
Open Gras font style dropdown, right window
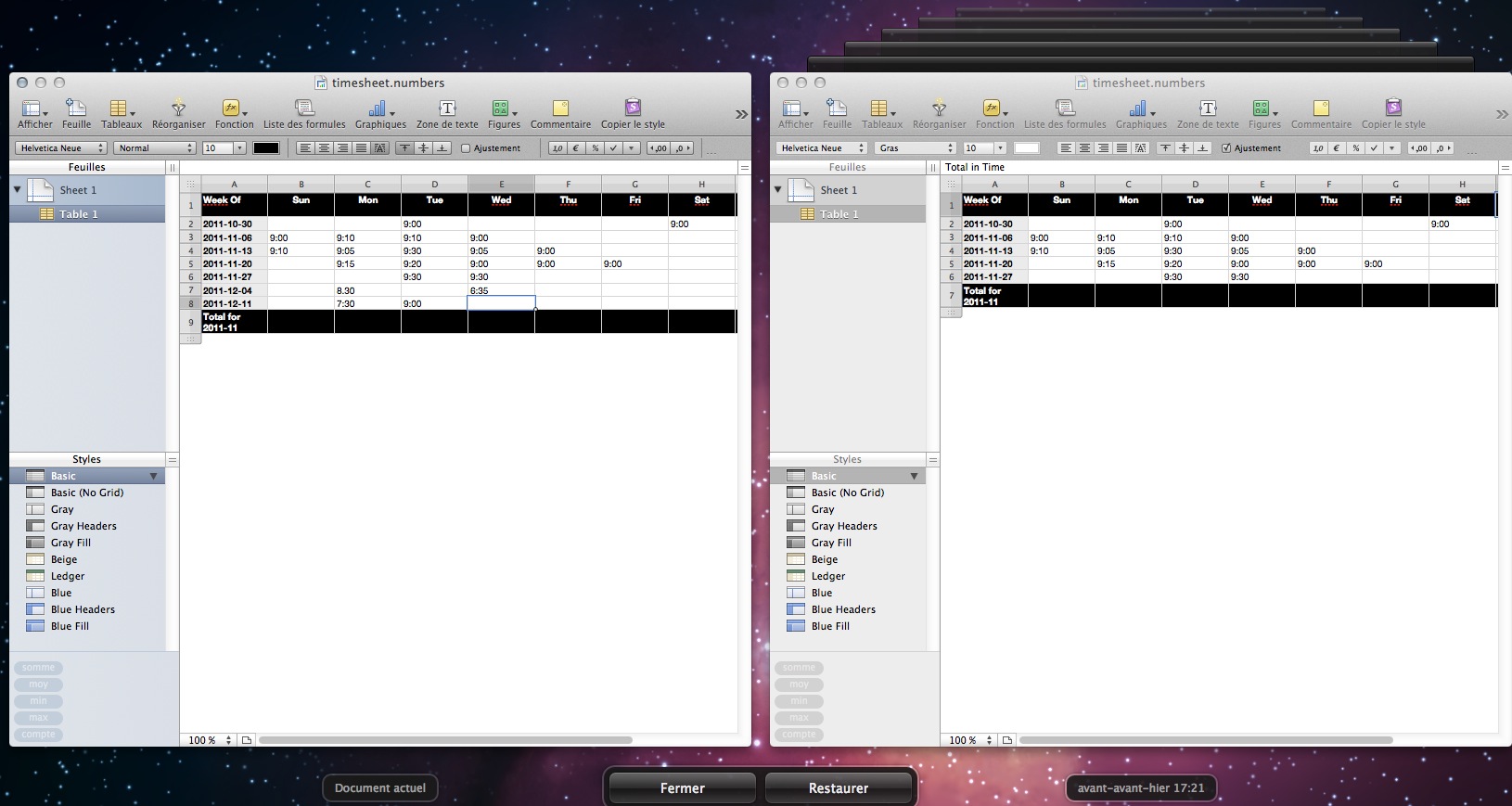[x=916, y=148]
